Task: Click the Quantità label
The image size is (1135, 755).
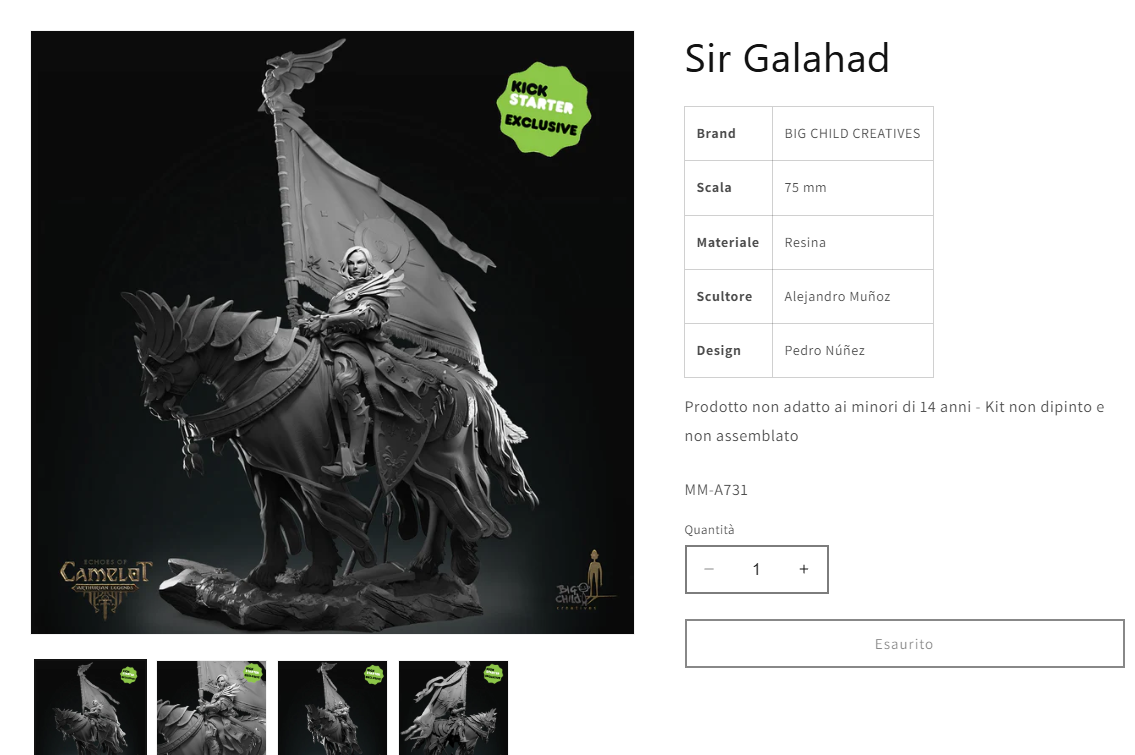Action: pyautogui.click(x=709, y=530)
